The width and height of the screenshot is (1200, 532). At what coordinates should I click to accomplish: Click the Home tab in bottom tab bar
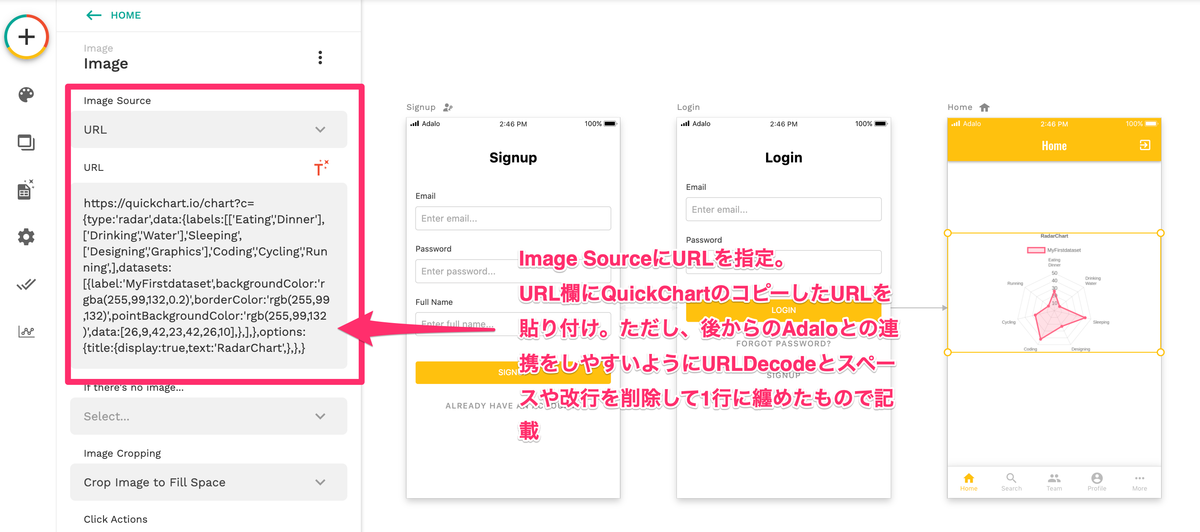coord(968,482)
